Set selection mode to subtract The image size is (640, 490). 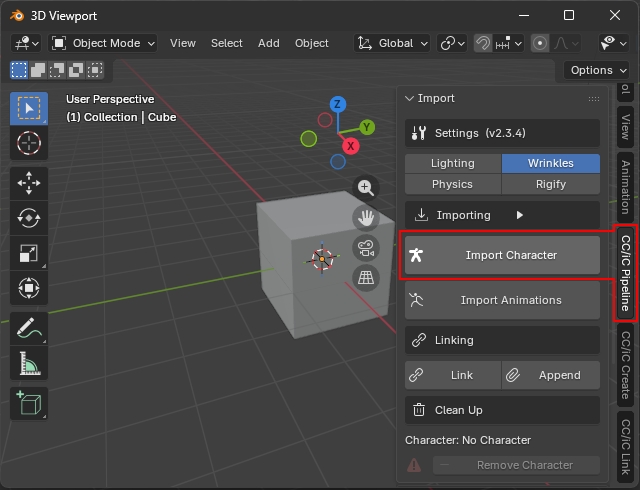tap(57, 70)
